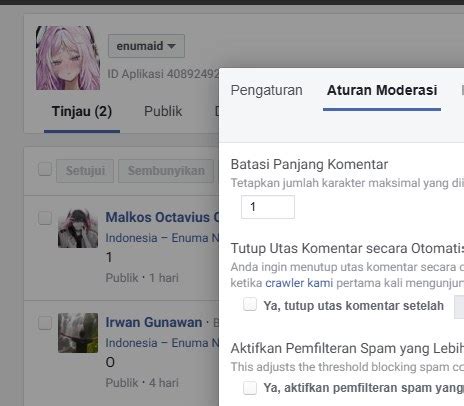The width and height of the screenshot is (464, 406).
Task: Click the Batasi Panjang Komentar heading
Action: tap(309, 164)
